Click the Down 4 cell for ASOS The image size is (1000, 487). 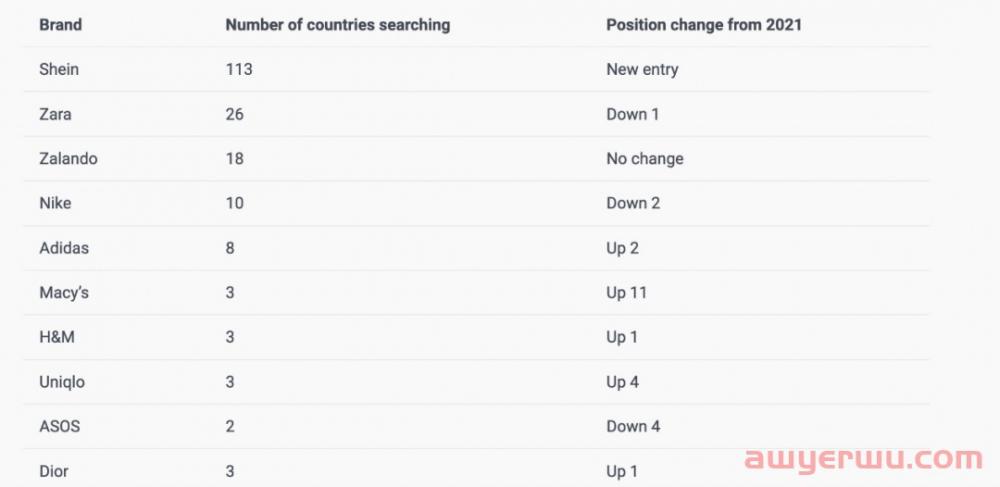633,426
